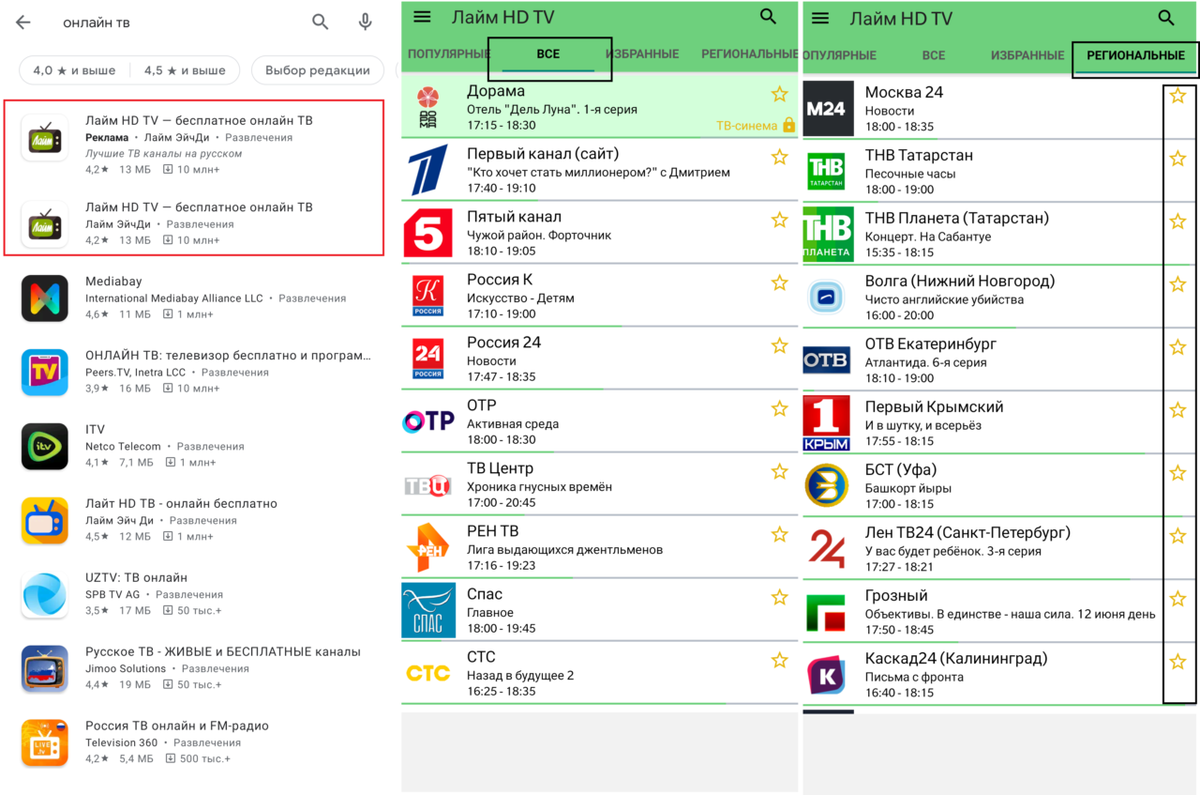Open Mediabay app icon
Viewport: 1200px width, 795px height.
tap(45, 298)
